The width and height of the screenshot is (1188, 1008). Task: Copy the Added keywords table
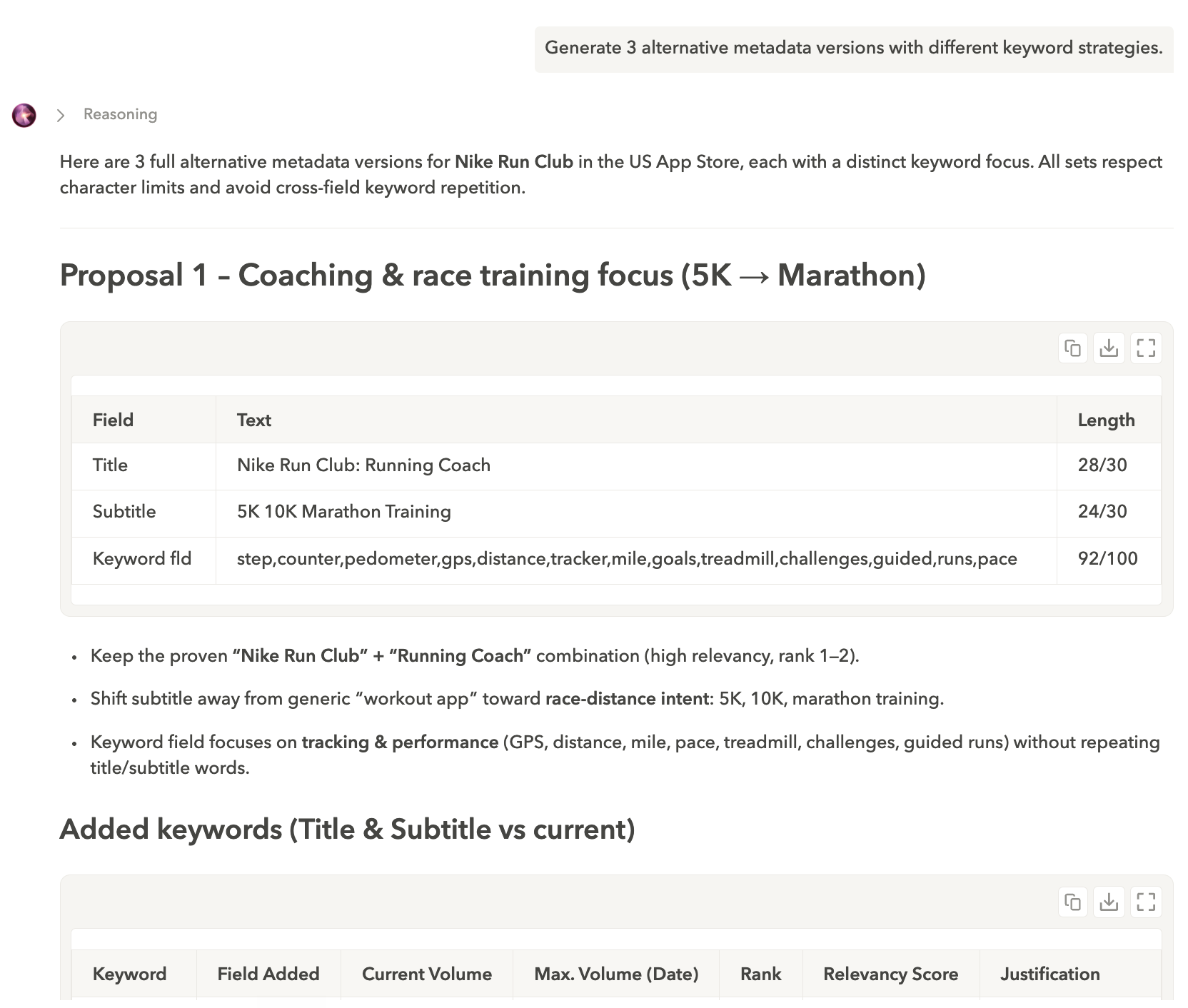[x=1072, y=902]
